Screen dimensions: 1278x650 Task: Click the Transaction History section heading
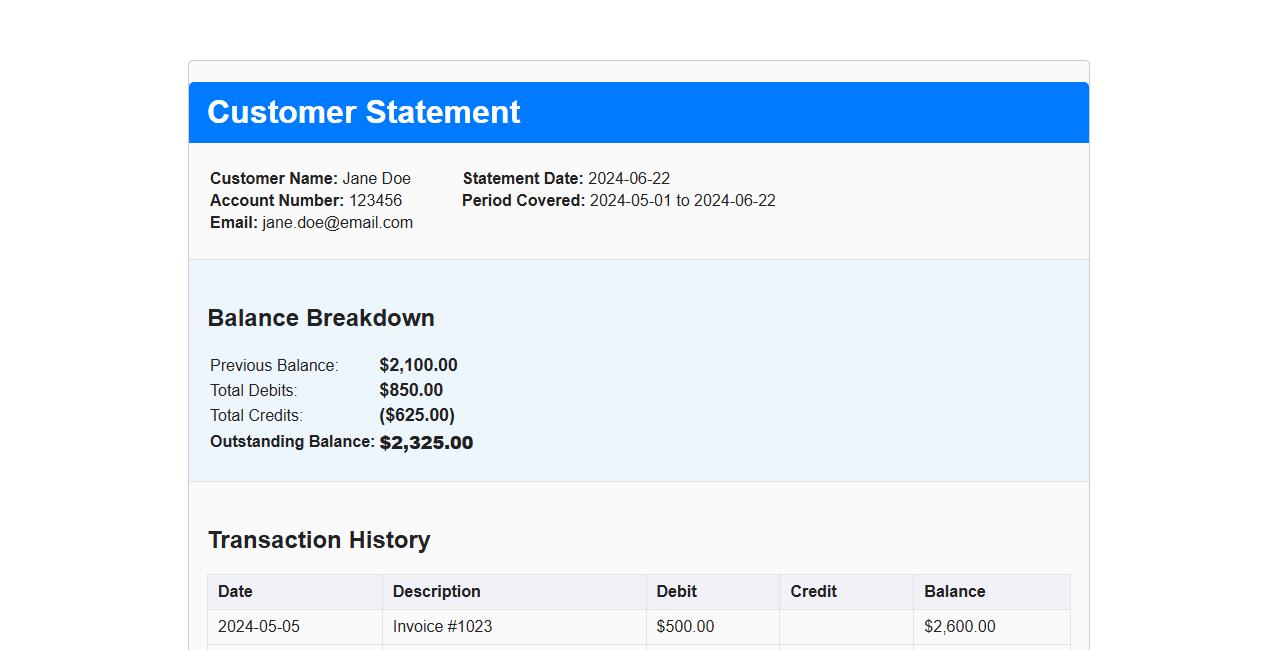pyautogui.click(x=318, y=540)
